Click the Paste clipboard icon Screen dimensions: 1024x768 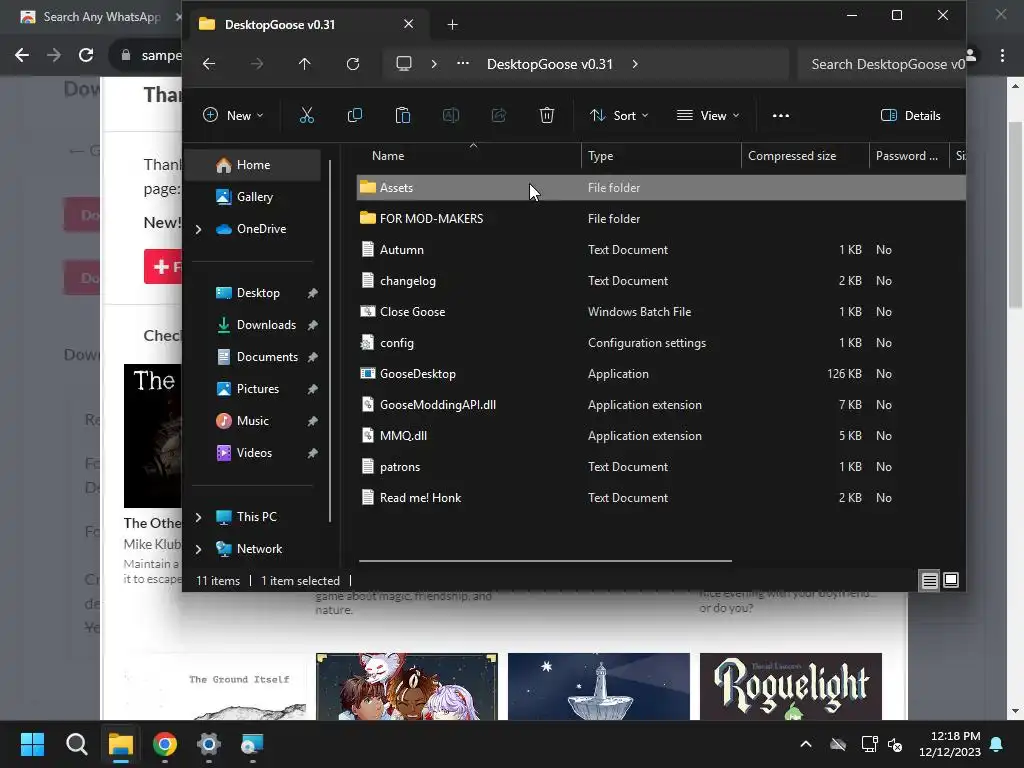pos(403,116)
